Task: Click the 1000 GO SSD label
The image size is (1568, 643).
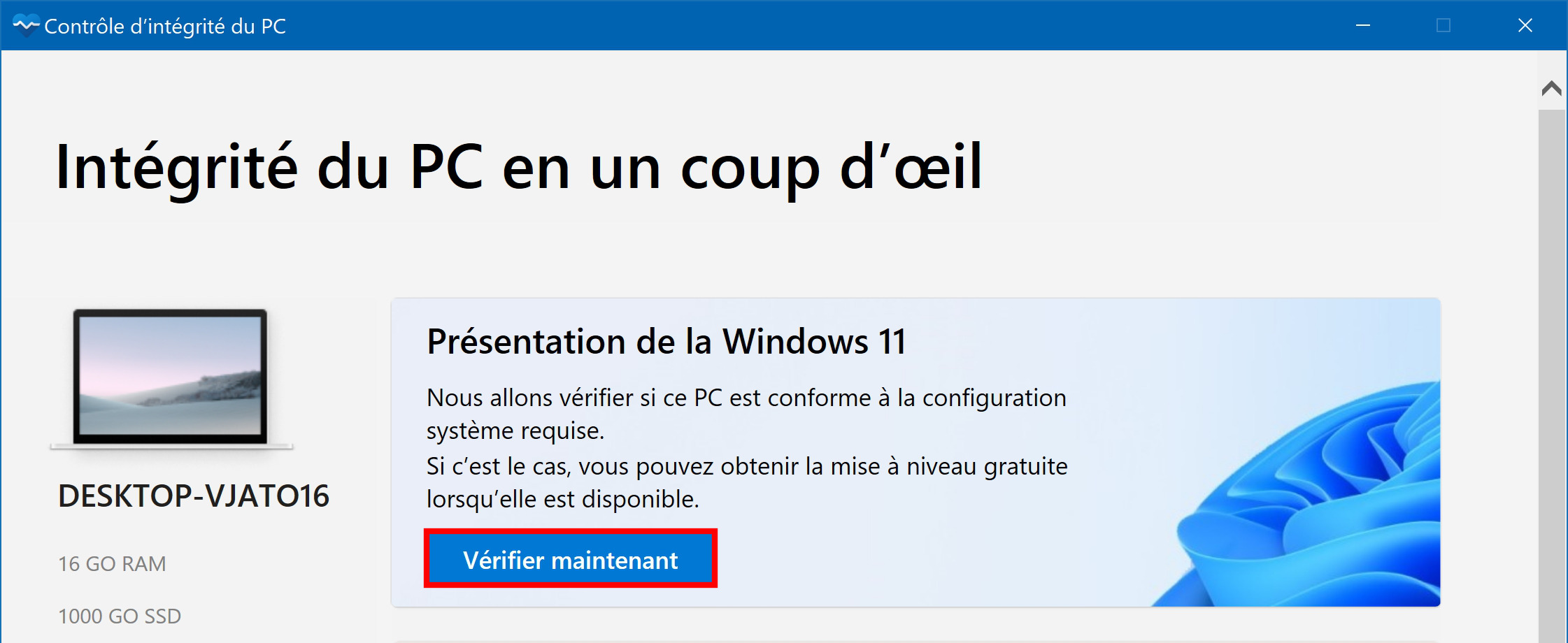Action: [120, 616]
